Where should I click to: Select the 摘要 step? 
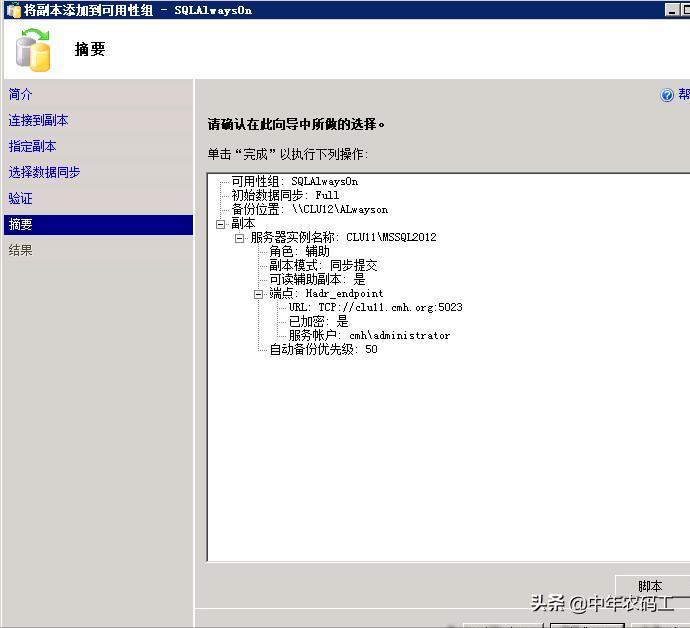coord(98,224)
